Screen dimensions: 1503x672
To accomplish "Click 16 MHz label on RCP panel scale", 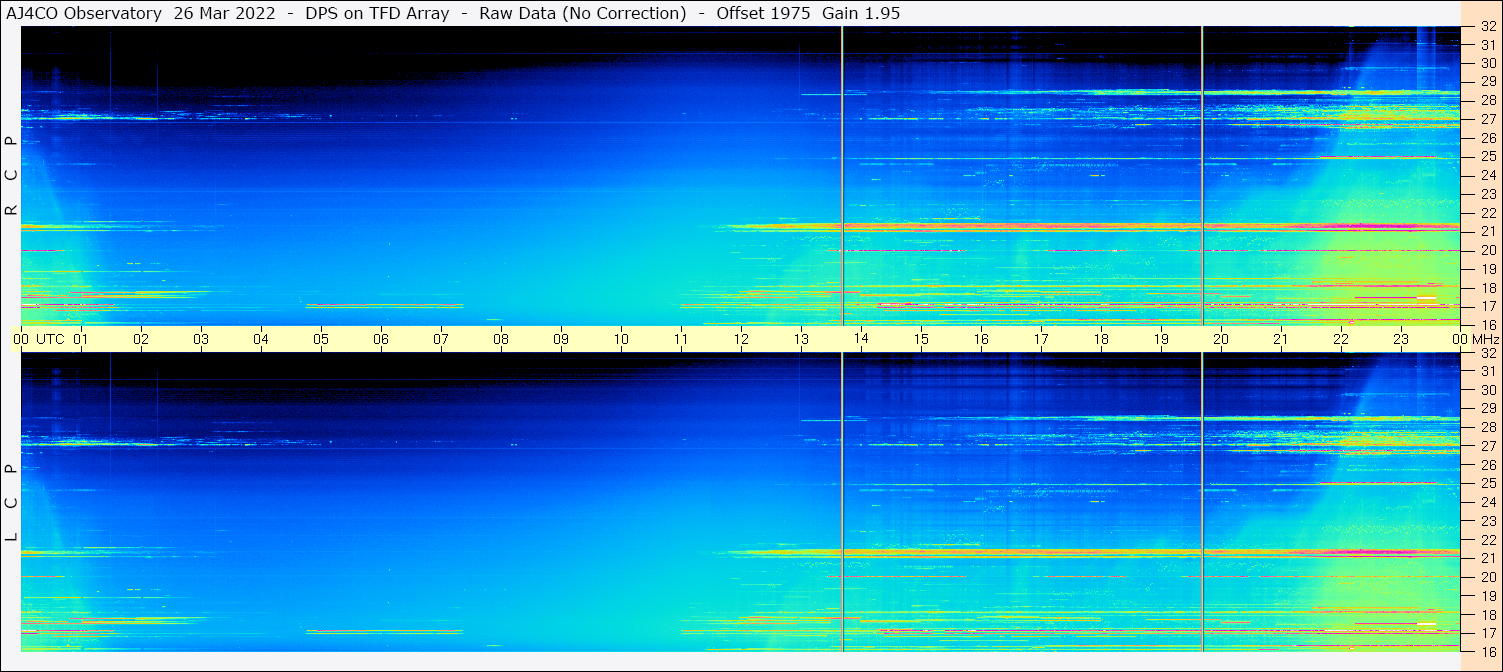I will [x=1487, y=325].
